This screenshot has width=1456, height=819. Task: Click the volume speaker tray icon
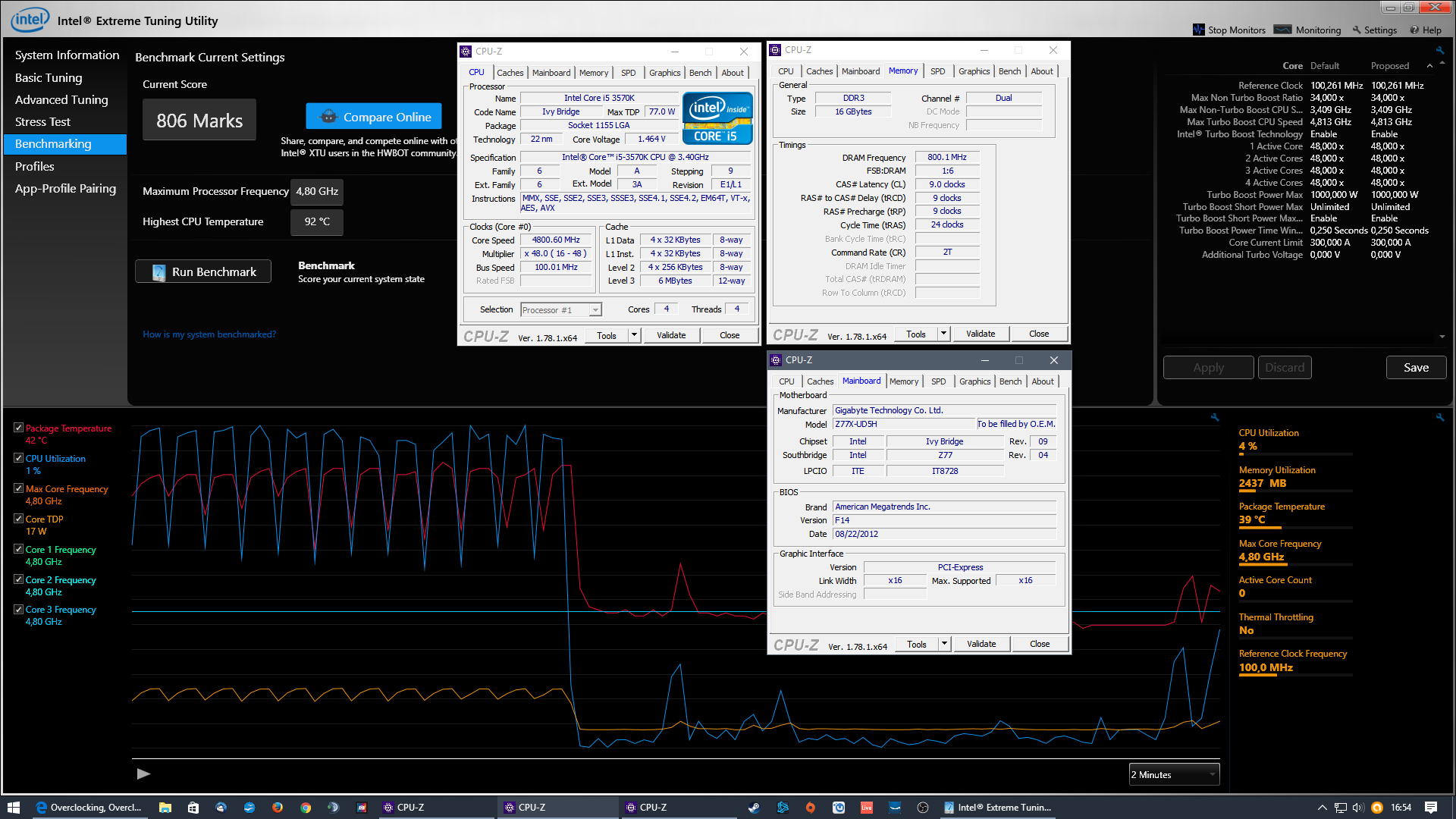click(x=1358, y=807)
